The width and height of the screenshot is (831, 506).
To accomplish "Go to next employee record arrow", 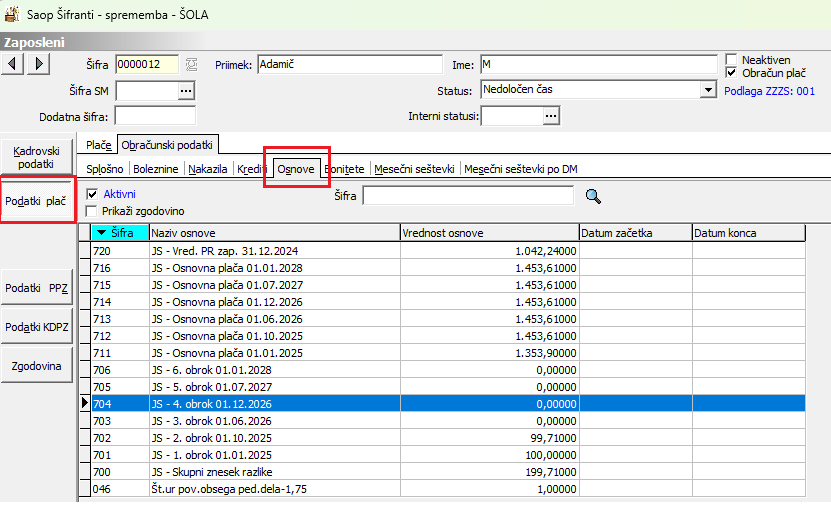I will pyautogui.click(x=38, y=64).
